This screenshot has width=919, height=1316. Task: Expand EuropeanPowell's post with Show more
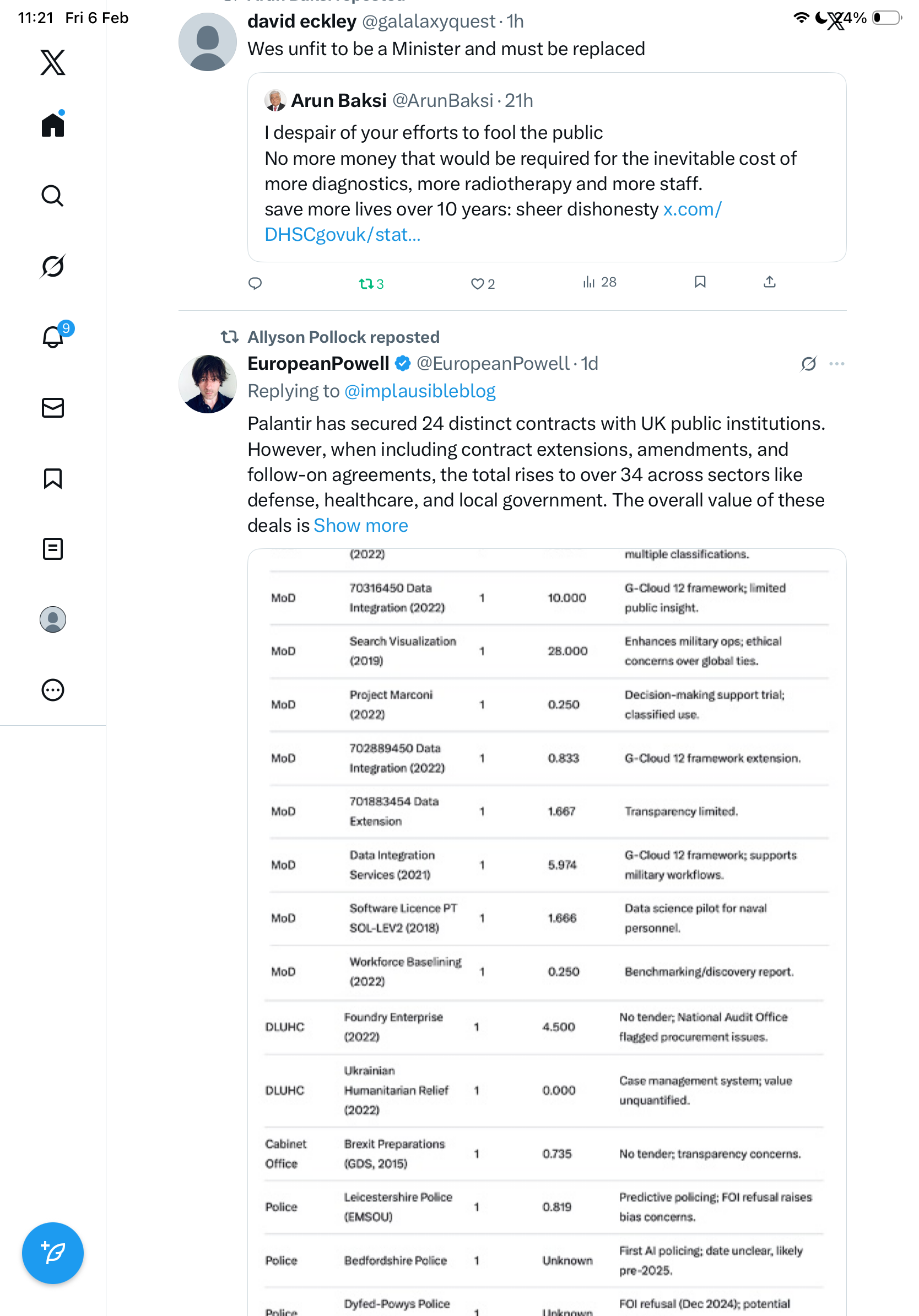(361, 526)
